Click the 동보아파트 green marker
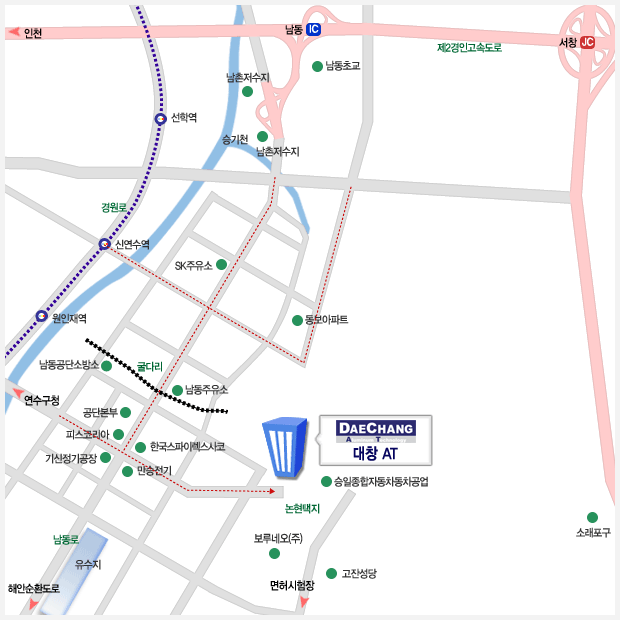Image resolution: width=620 pixels, height=620 pixels. point(297,320)
